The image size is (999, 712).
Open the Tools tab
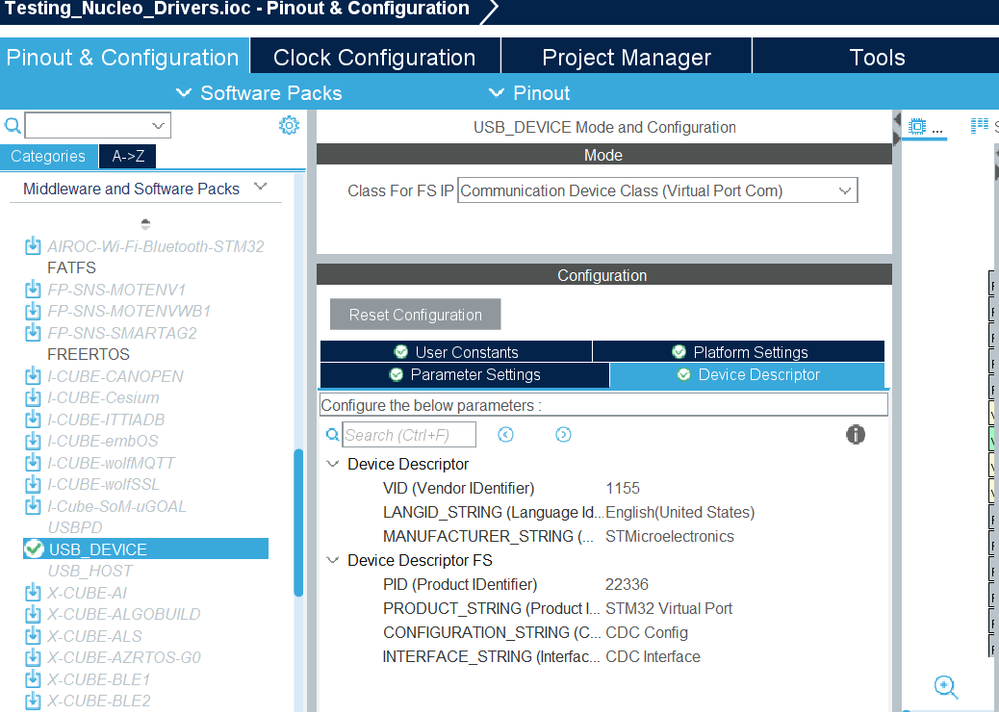coord(877,57)
